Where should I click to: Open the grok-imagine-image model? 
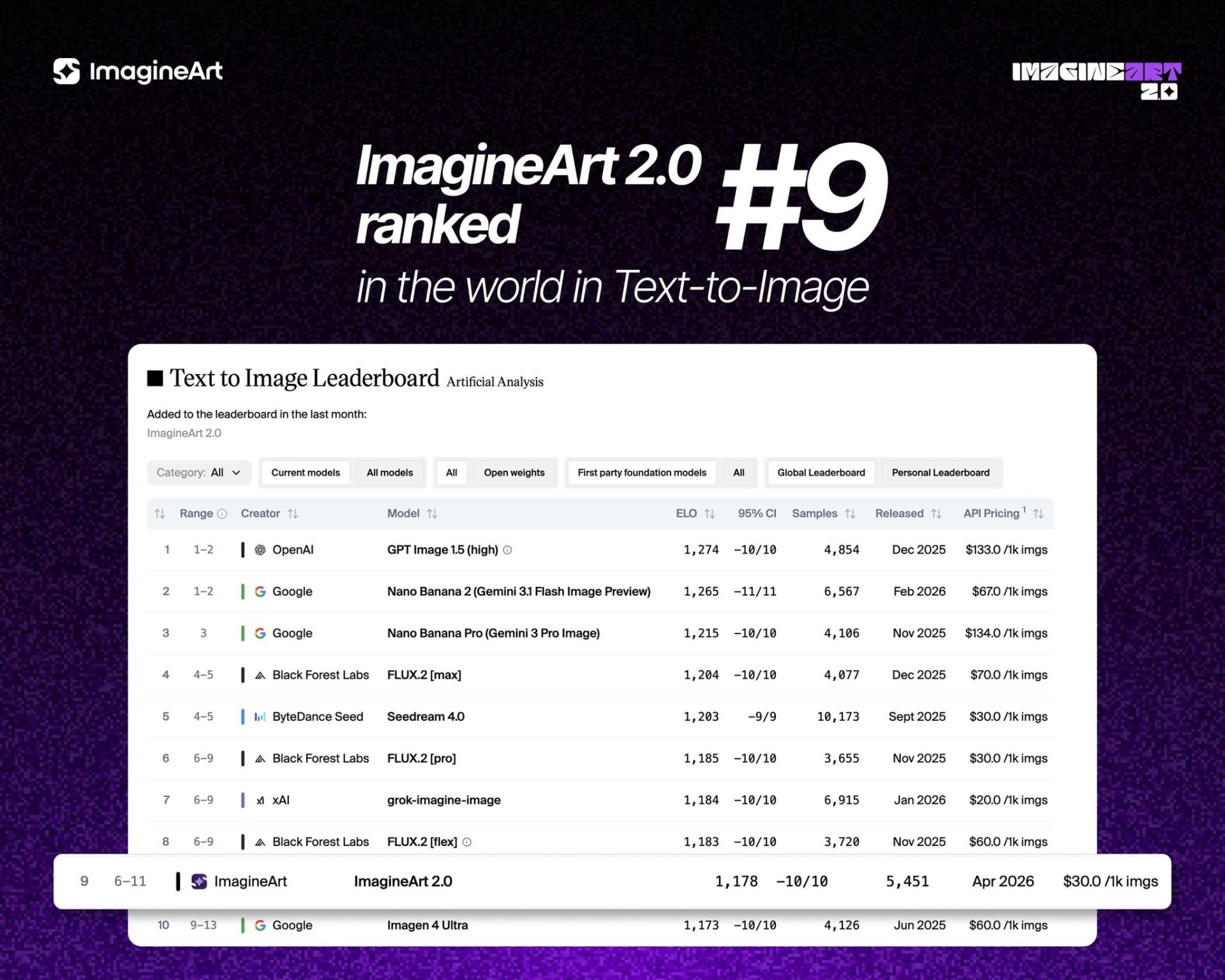tap(443, 800)
